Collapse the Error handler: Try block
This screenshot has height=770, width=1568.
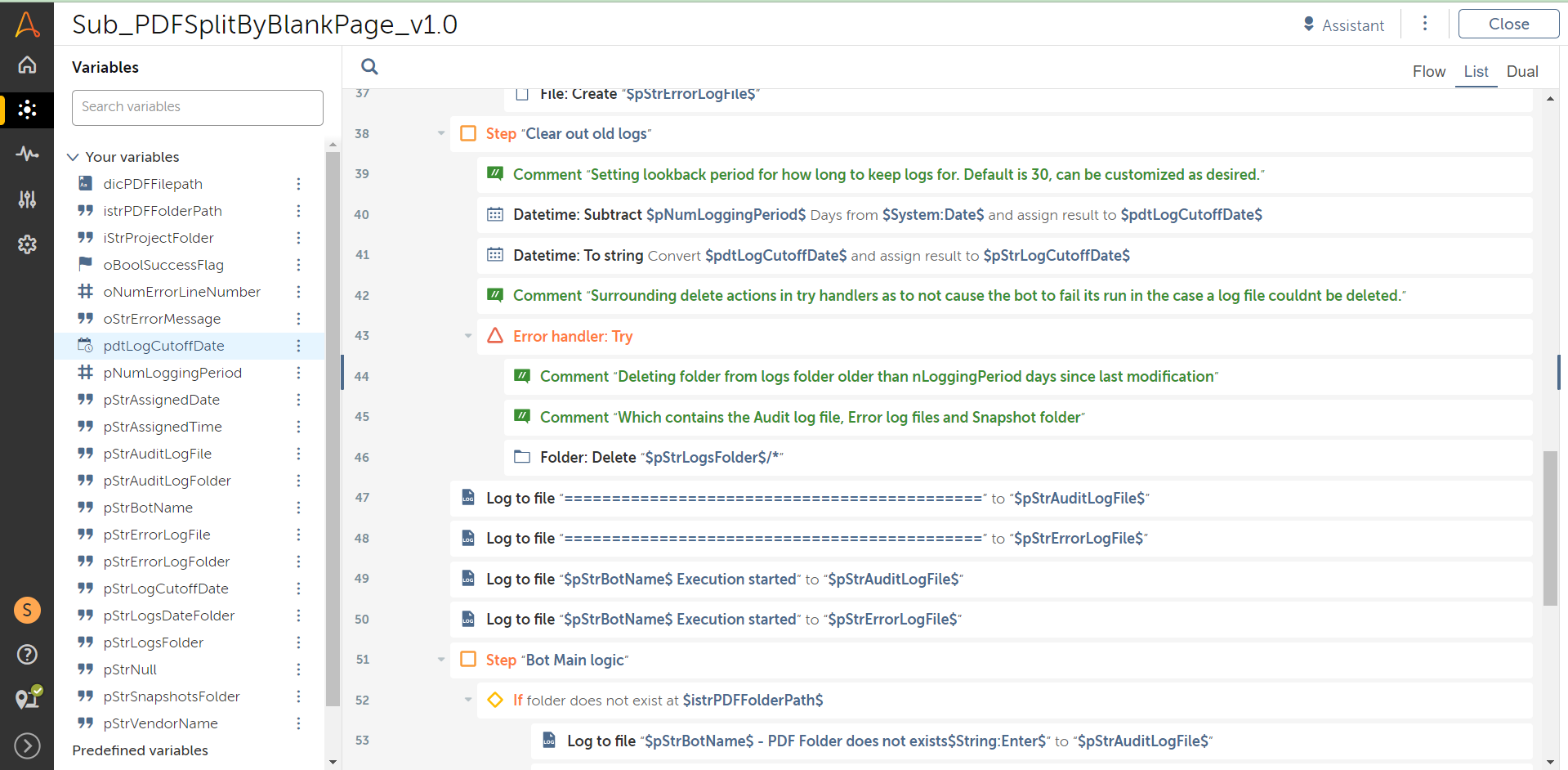point(468,336)
